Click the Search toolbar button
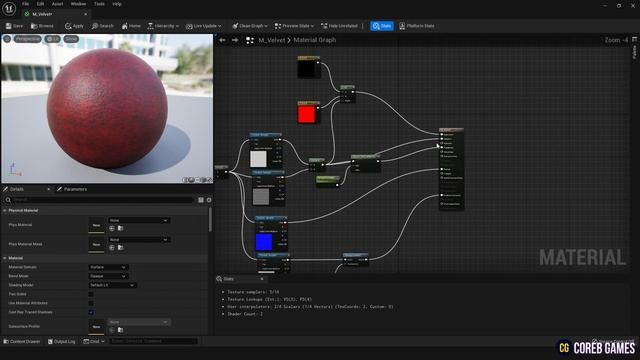The width and height of the screenshot is (640, 360). click(102, 26)
